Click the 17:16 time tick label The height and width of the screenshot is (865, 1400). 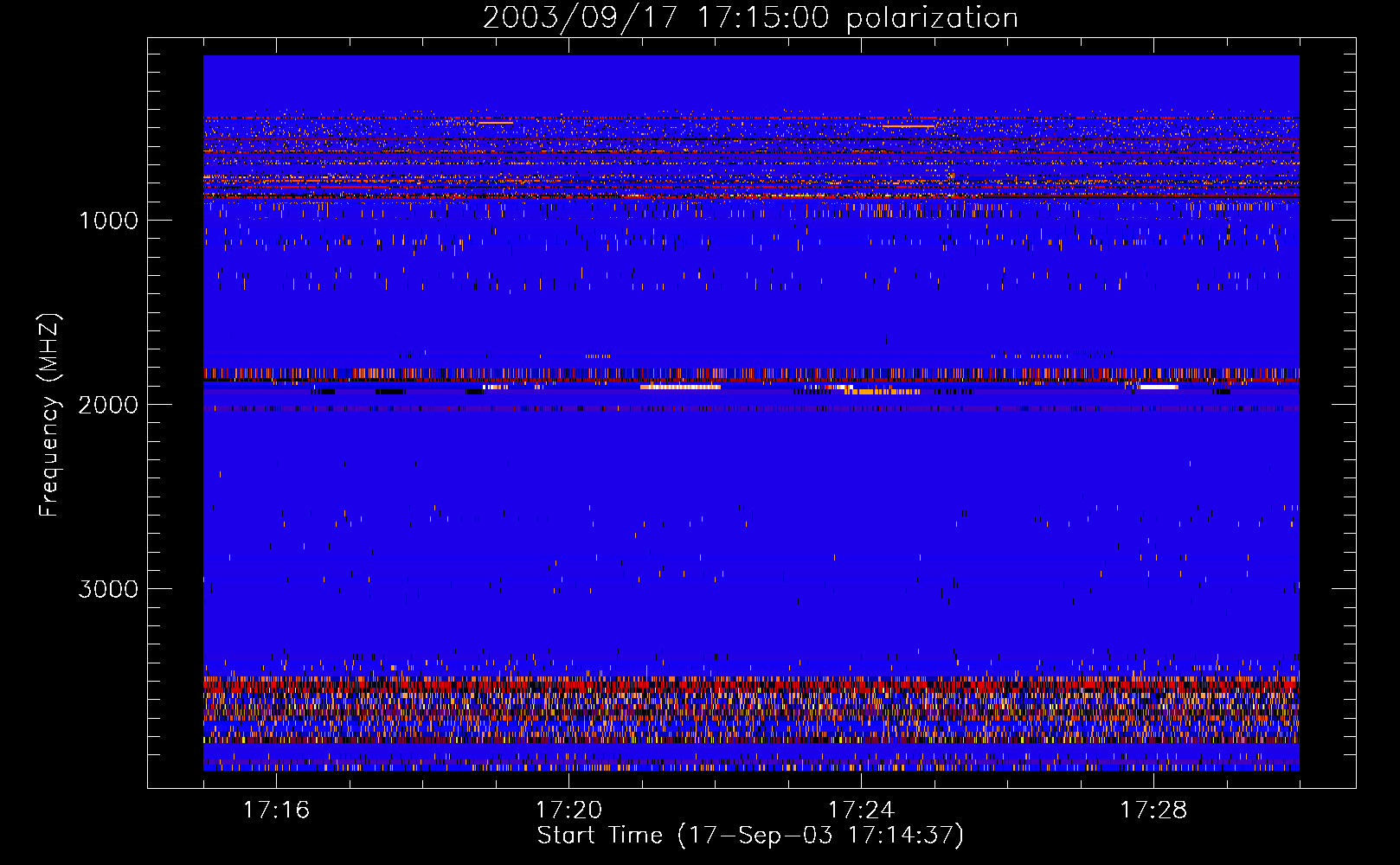[x=276, y=811]
